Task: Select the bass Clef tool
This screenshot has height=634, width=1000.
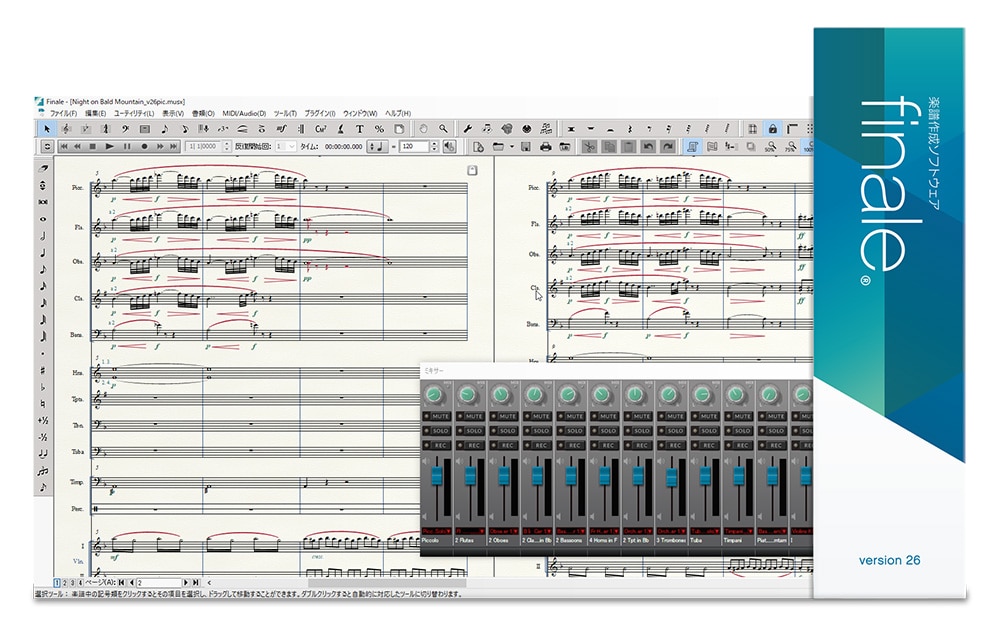Action: (x=125, y=129)
